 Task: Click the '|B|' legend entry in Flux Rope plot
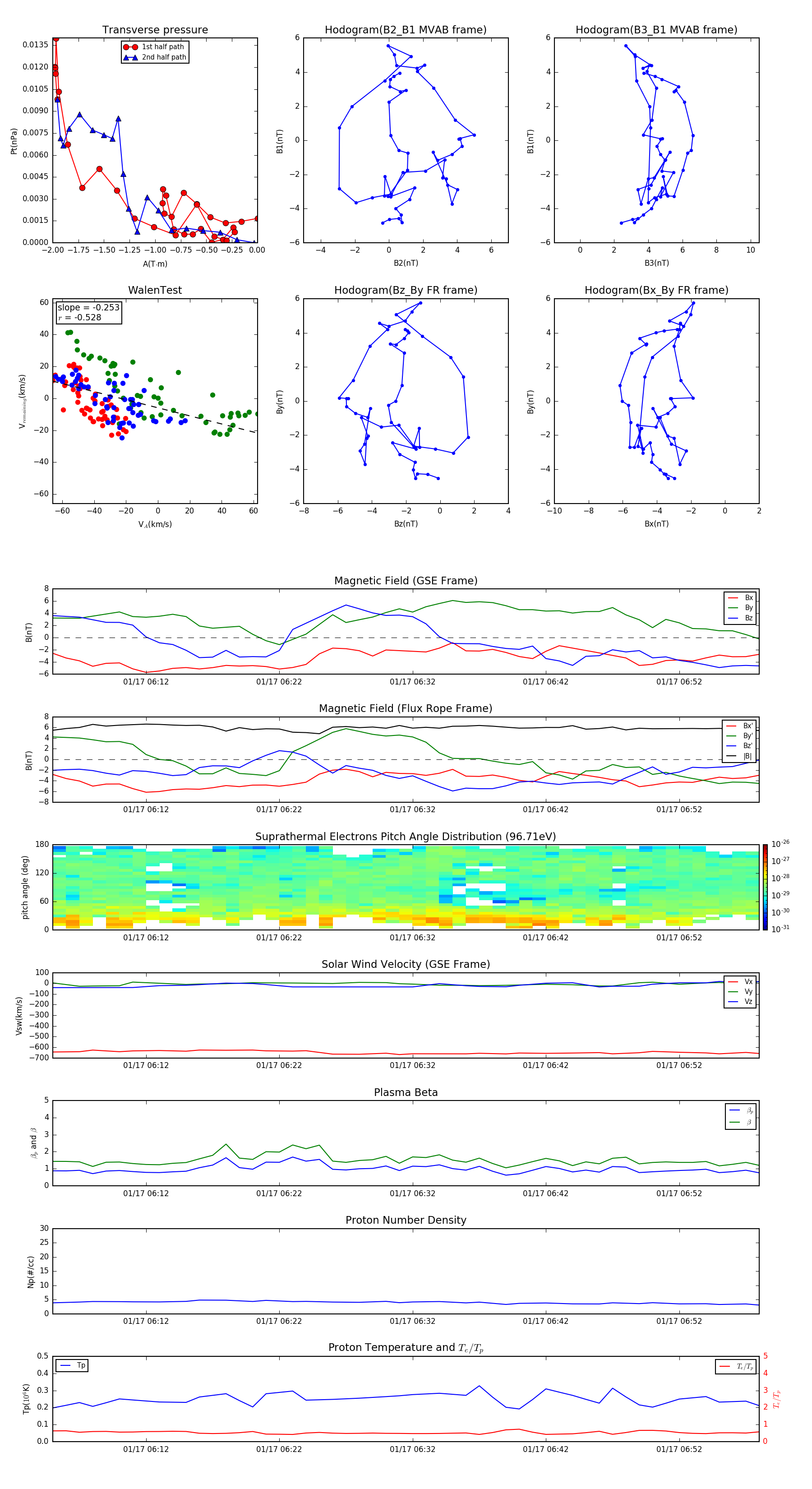point(740,756)
